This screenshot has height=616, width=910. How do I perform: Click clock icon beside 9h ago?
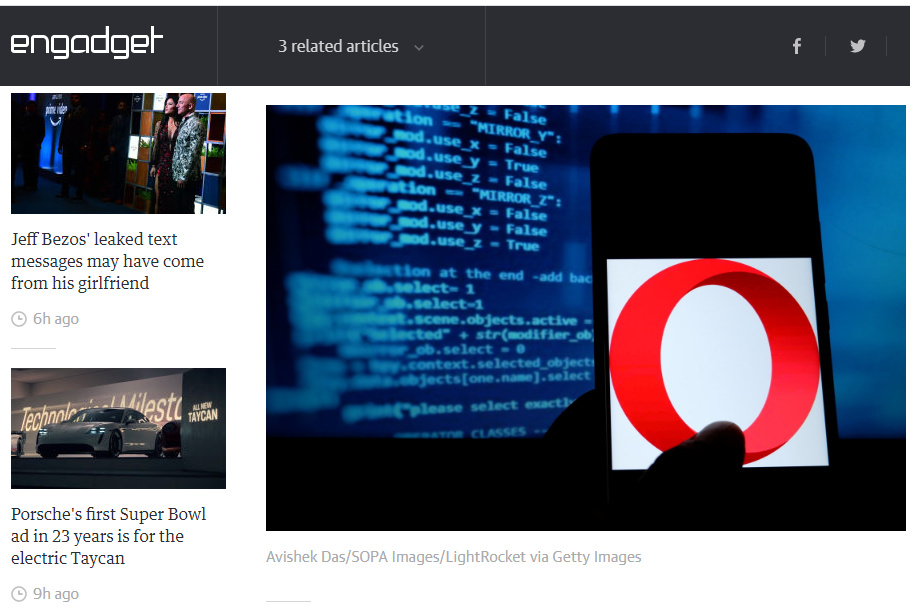[19, 594]
